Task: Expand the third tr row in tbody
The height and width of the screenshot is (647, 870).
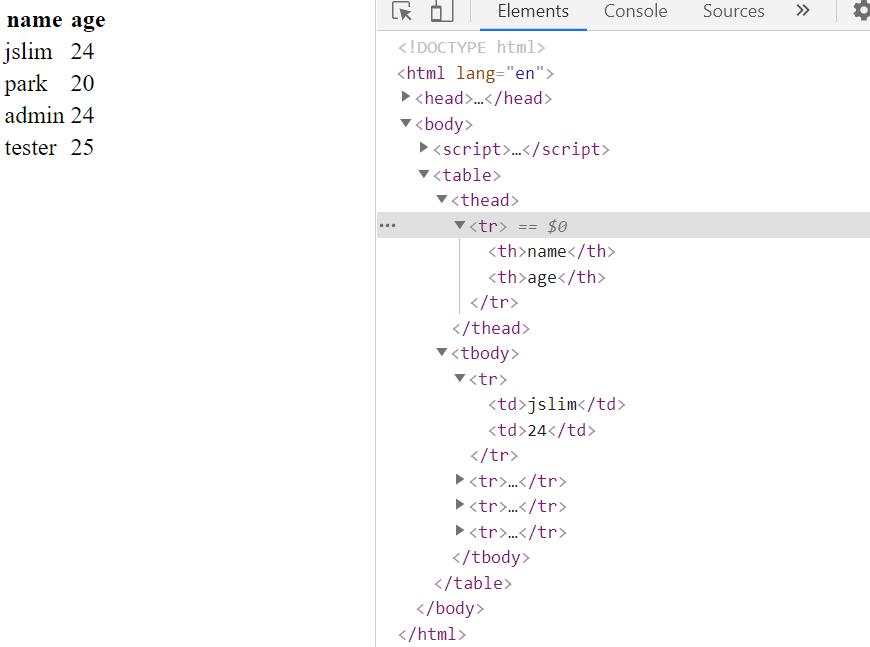Action: tap(459, 504)
